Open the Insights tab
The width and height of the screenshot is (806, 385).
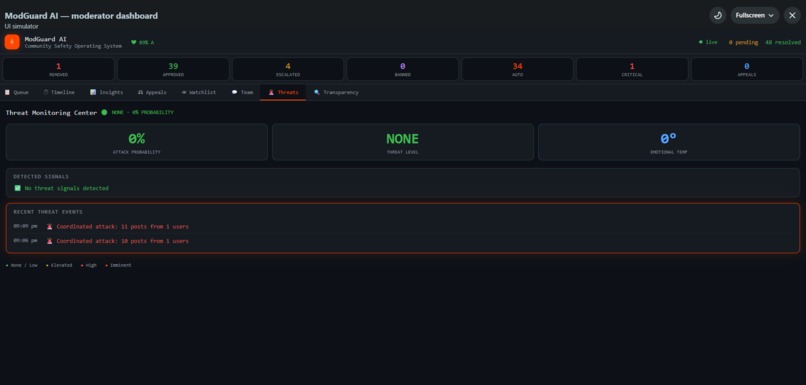[106, 93]
